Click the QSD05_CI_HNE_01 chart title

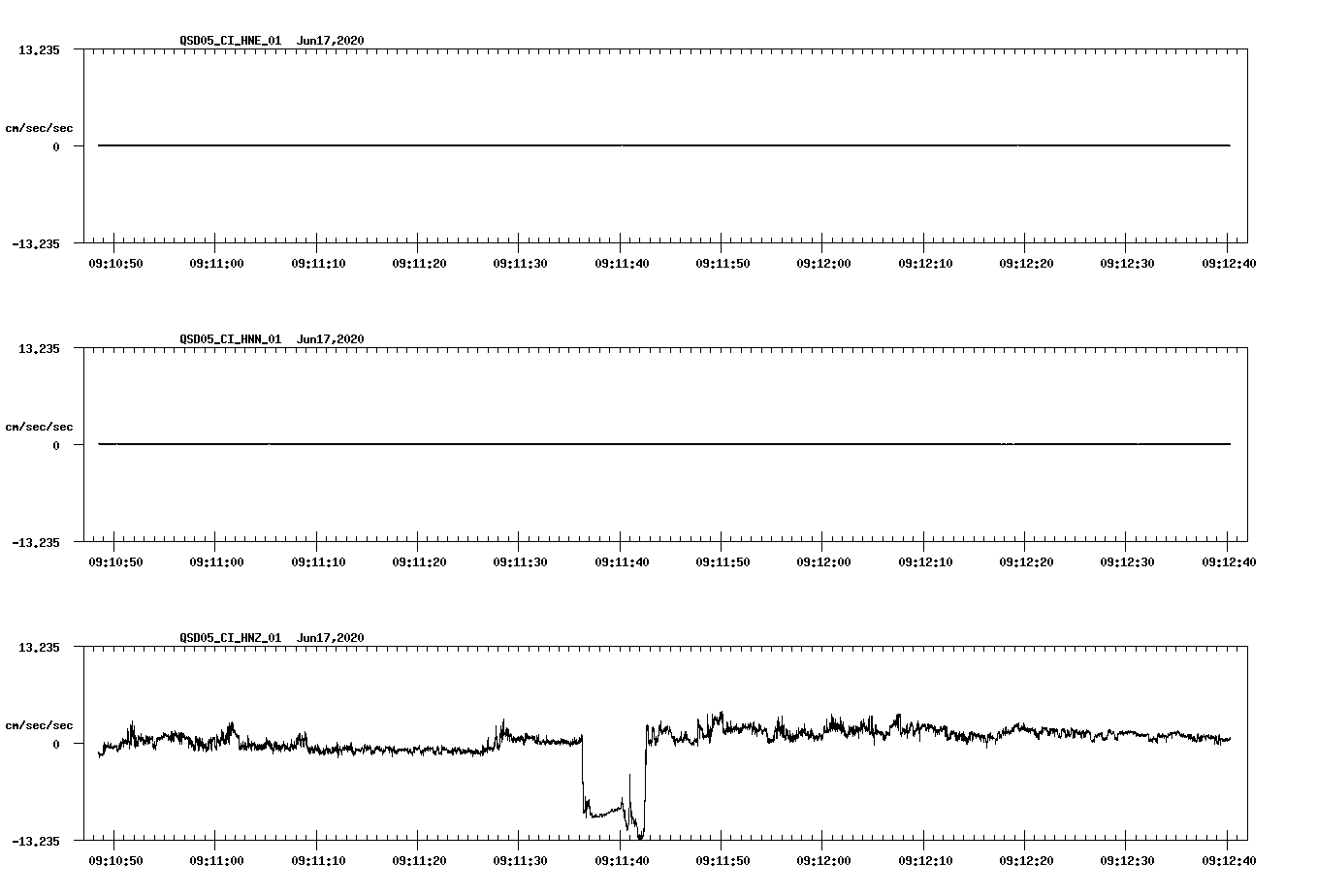tap(231, 41)
